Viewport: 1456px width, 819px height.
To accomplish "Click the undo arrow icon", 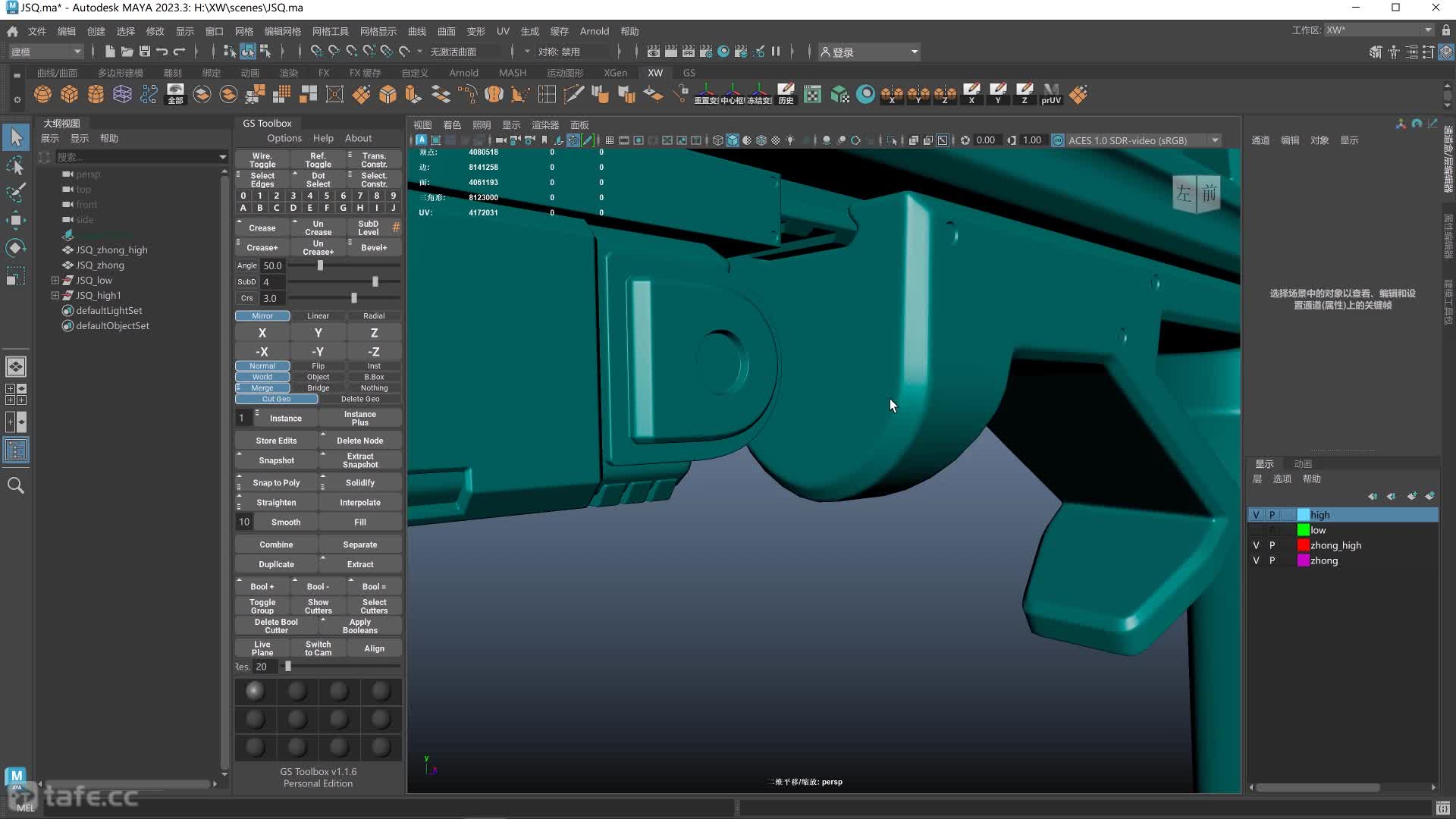I will [162, 52].
